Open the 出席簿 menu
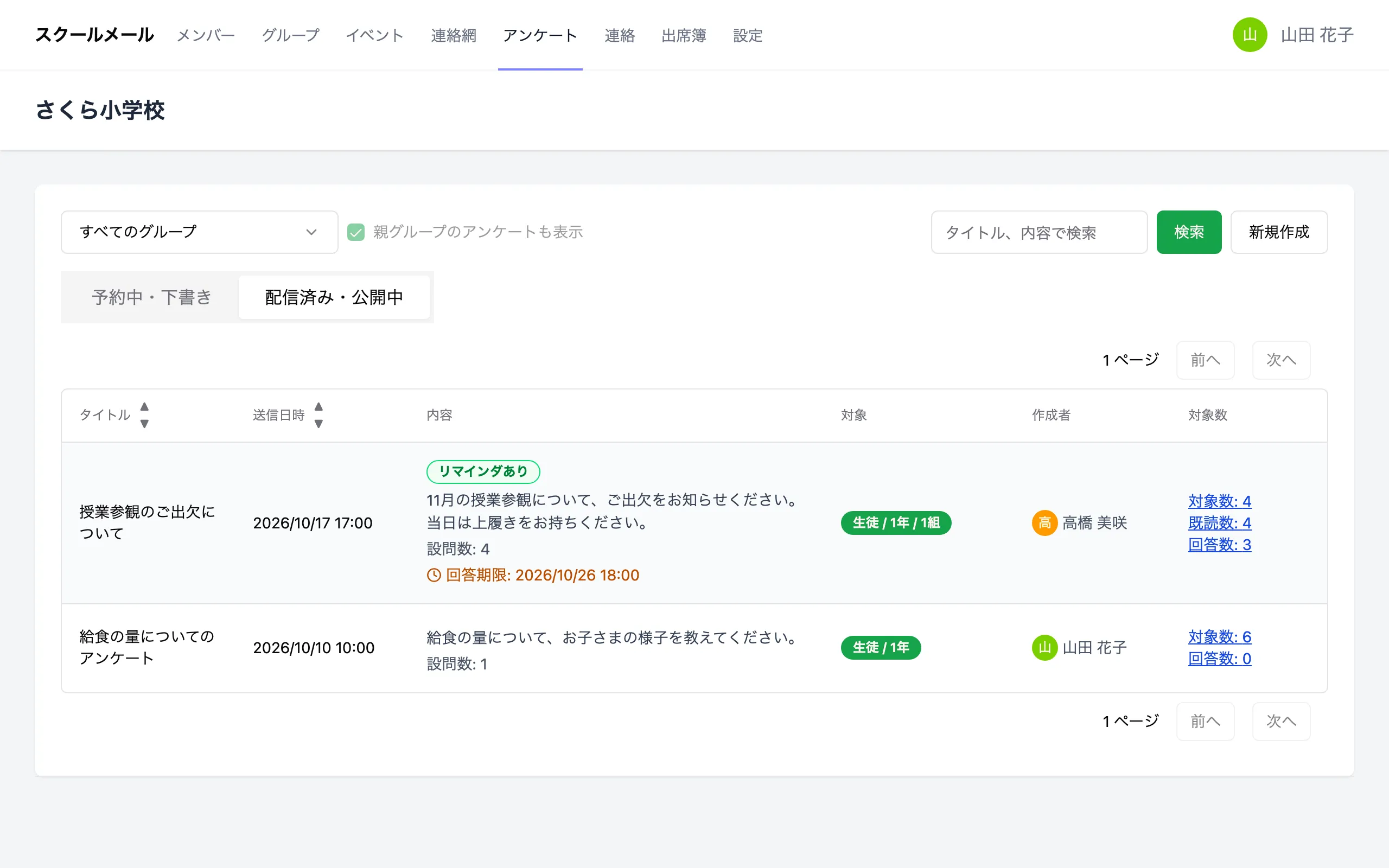This screenshot has height=868, width=1389. click(x=684, y=35)
